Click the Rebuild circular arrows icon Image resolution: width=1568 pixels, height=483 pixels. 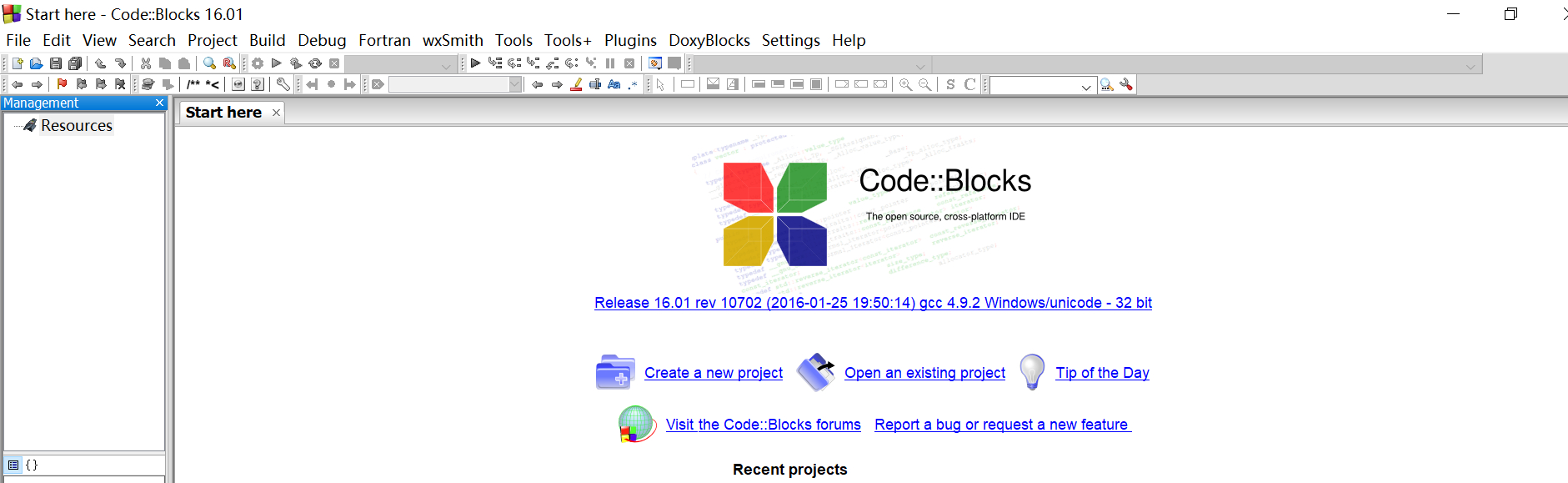tap(315, 63)
